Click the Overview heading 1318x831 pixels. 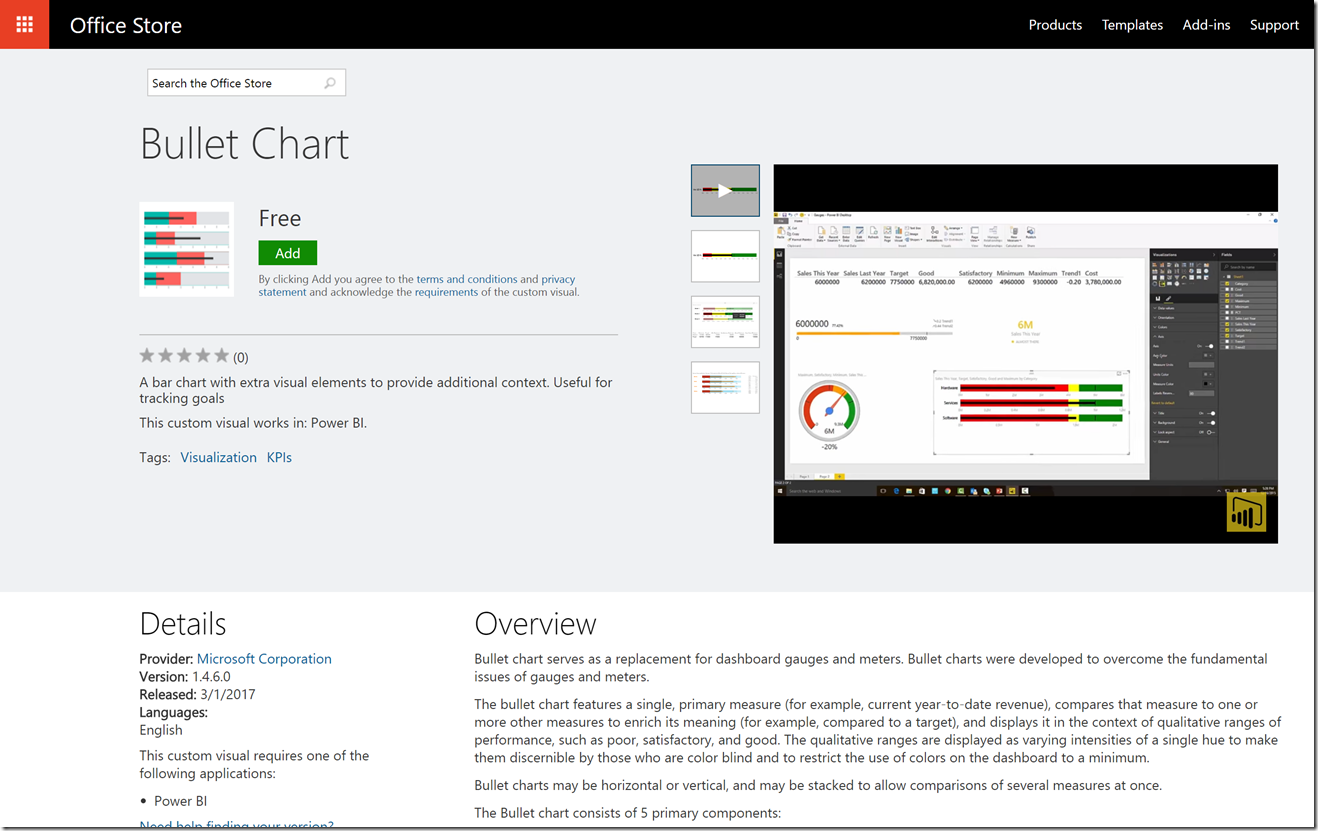point(535,624)
